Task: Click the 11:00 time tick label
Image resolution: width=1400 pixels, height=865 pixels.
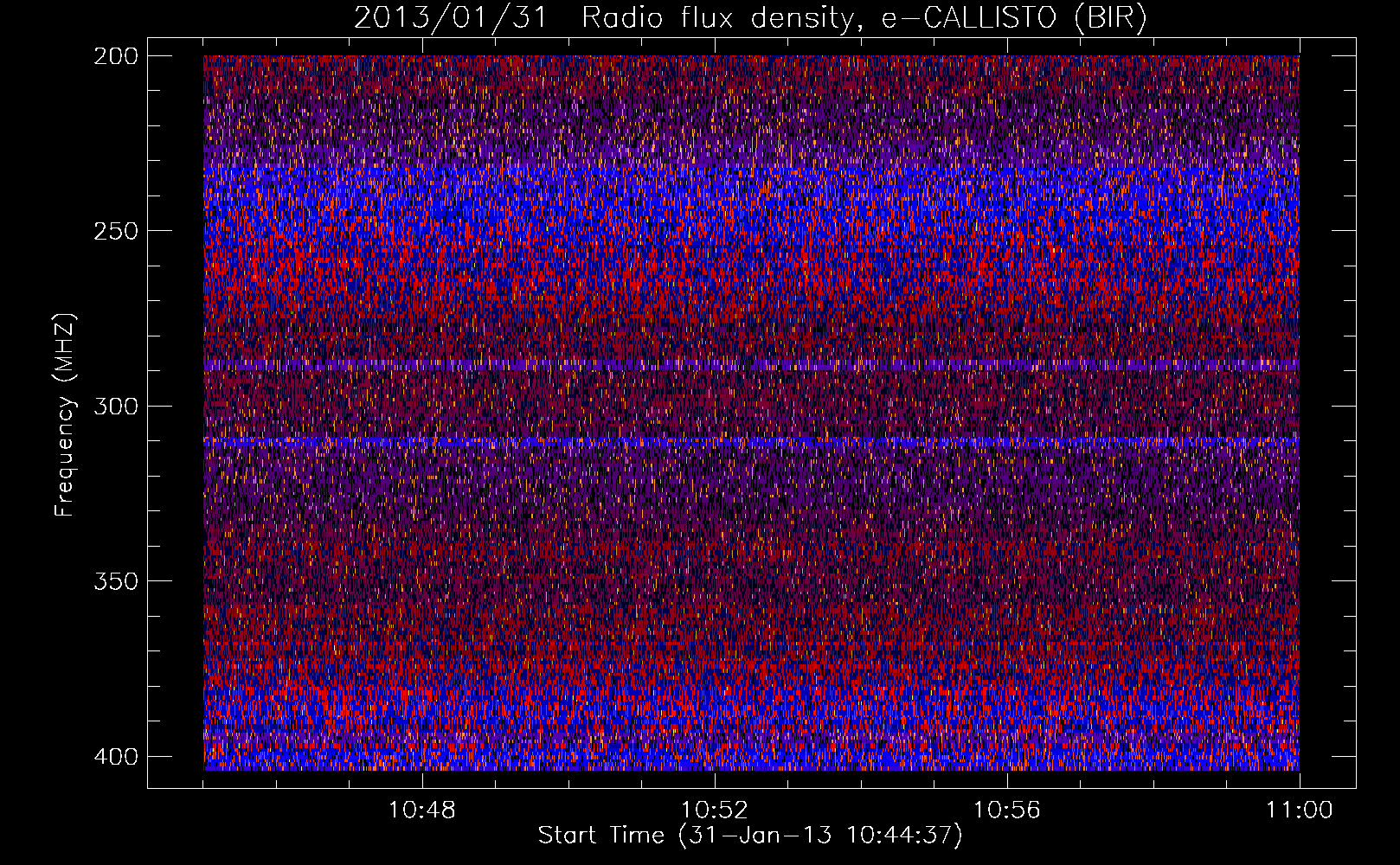Action: pos(1300,810)
